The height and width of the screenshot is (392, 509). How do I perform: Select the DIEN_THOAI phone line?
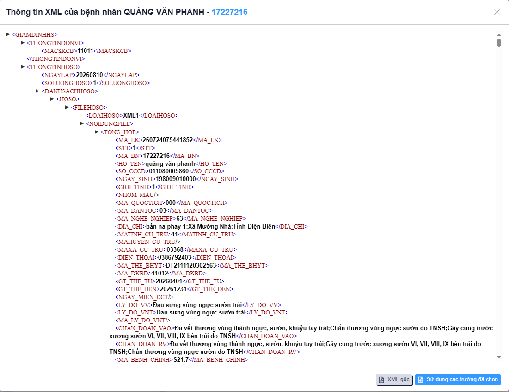(176, 257)
